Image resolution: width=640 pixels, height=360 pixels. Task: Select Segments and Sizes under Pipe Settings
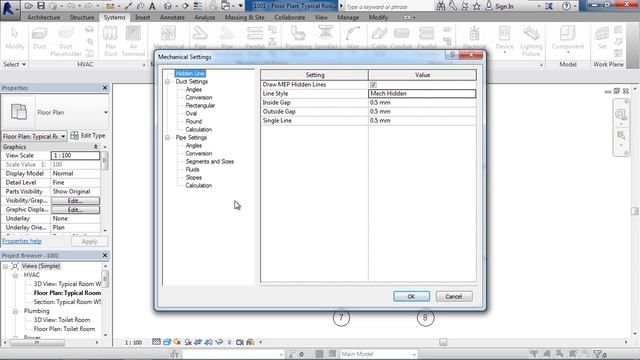point(210,162)
